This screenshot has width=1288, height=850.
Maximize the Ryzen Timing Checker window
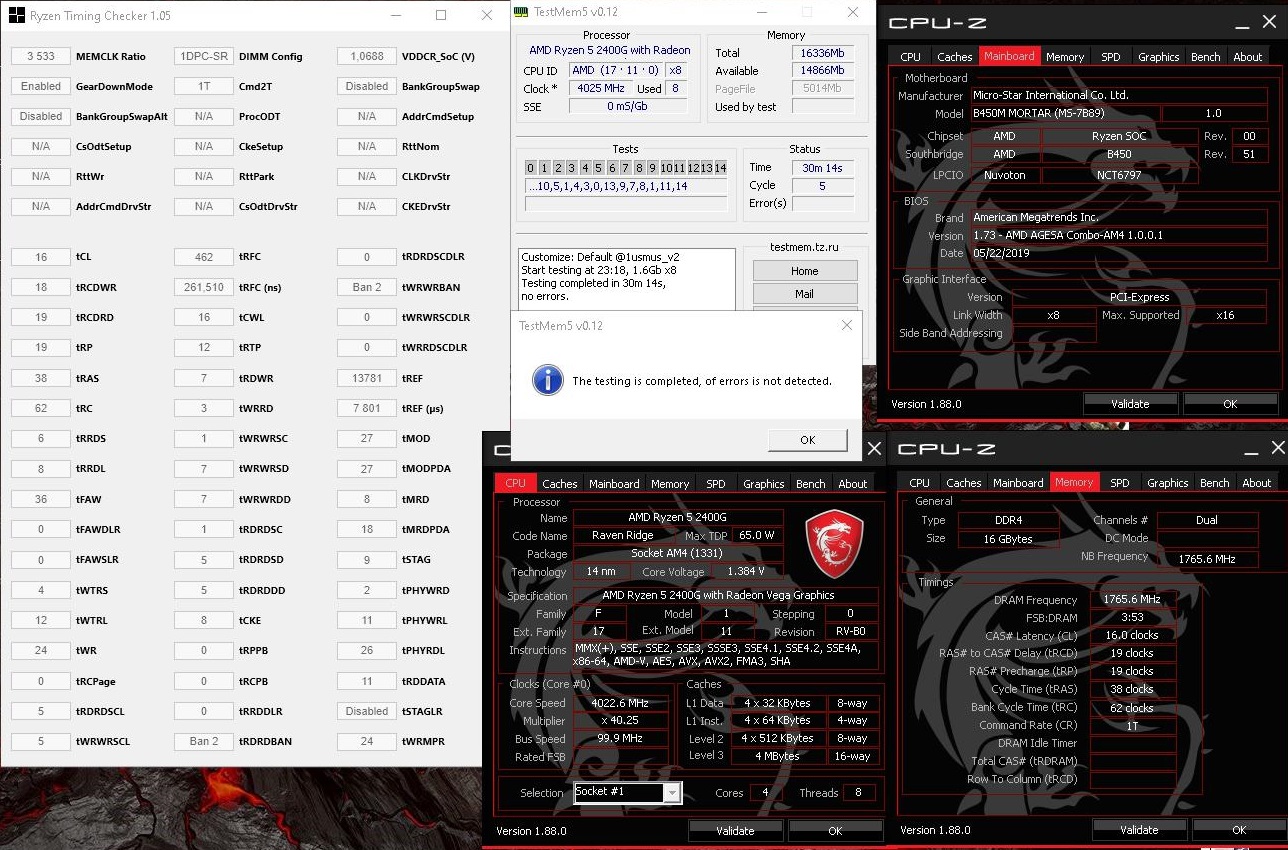click(441, 16)
